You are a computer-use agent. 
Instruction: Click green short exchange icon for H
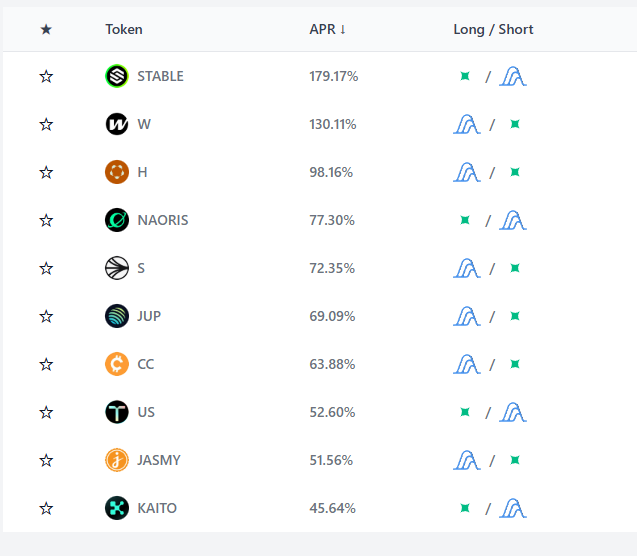[515, 172]
